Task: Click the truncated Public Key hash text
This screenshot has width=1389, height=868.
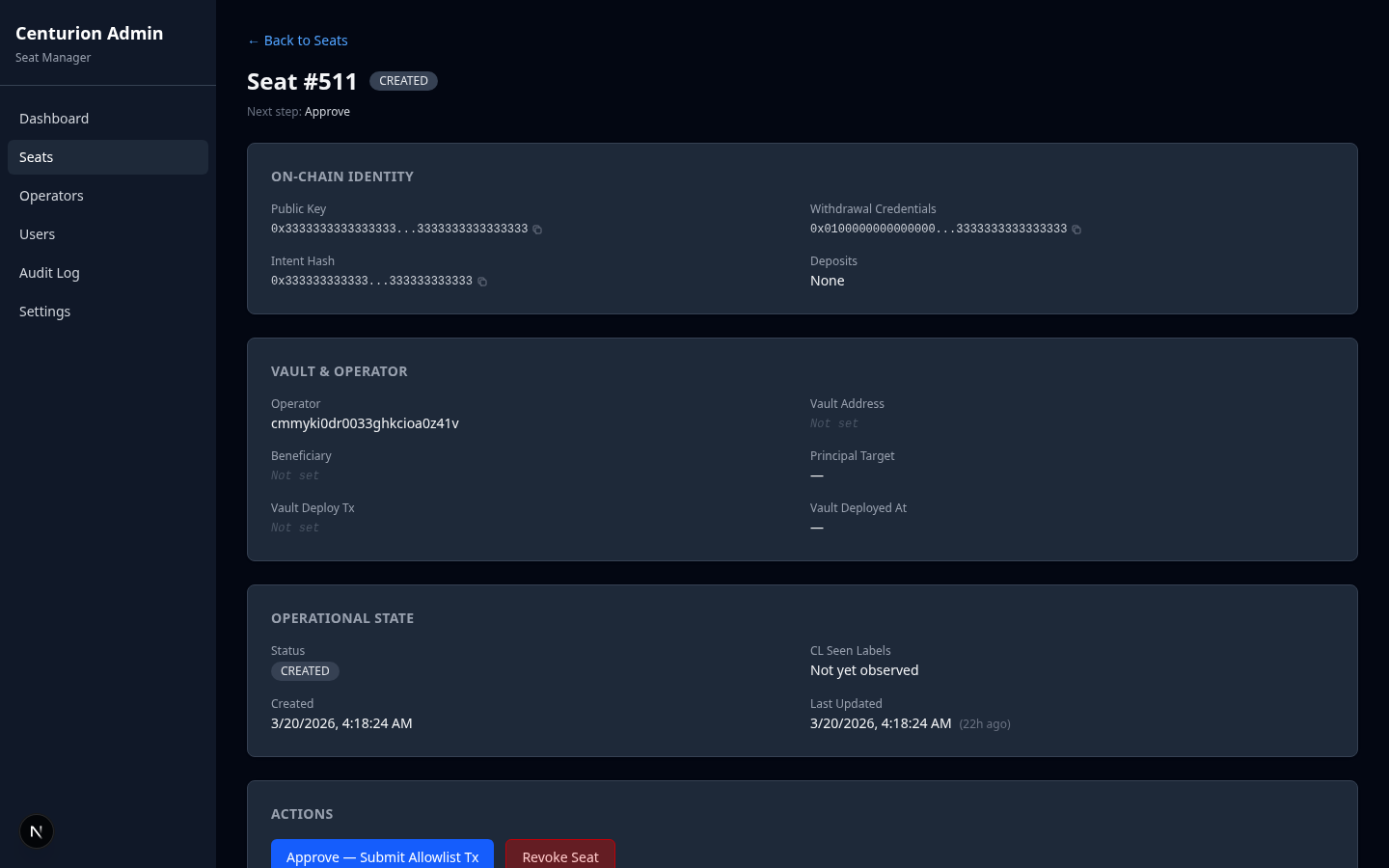Action: pyautogui.click(x=399, y=229)
